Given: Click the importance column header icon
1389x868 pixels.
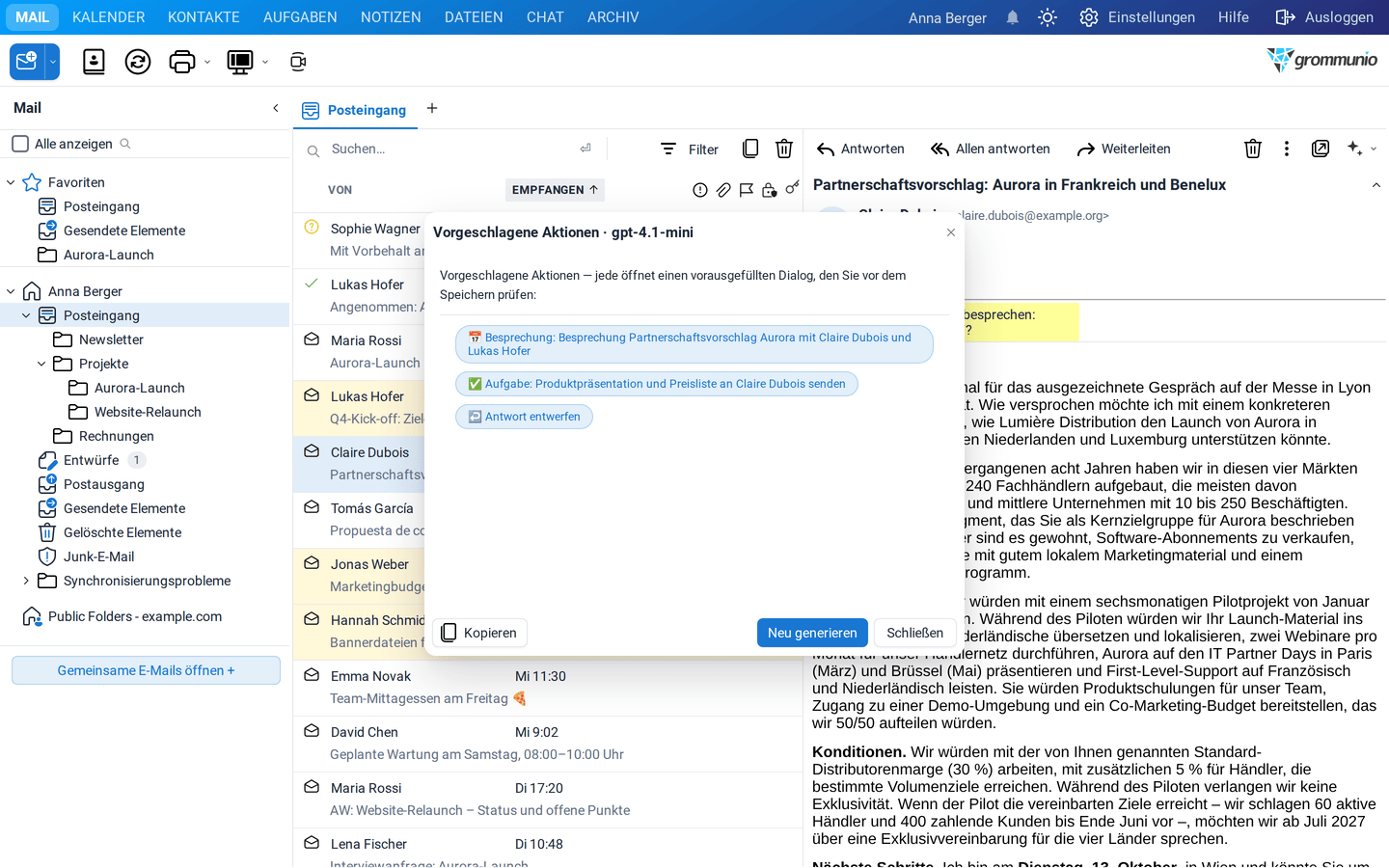Looking at the screenshot, I should (x=700, y=190).
